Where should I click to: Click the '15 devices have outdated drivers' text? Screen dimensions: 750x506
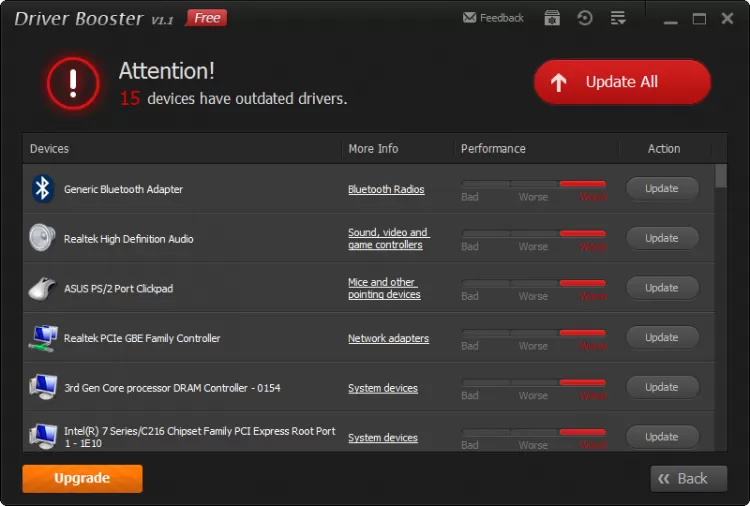coord(233,99)
